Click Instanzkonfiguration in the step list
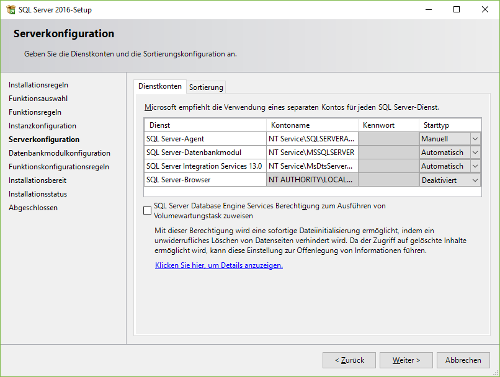The width and height of the screenshot is (500, 377). click(x=42, y=126)
